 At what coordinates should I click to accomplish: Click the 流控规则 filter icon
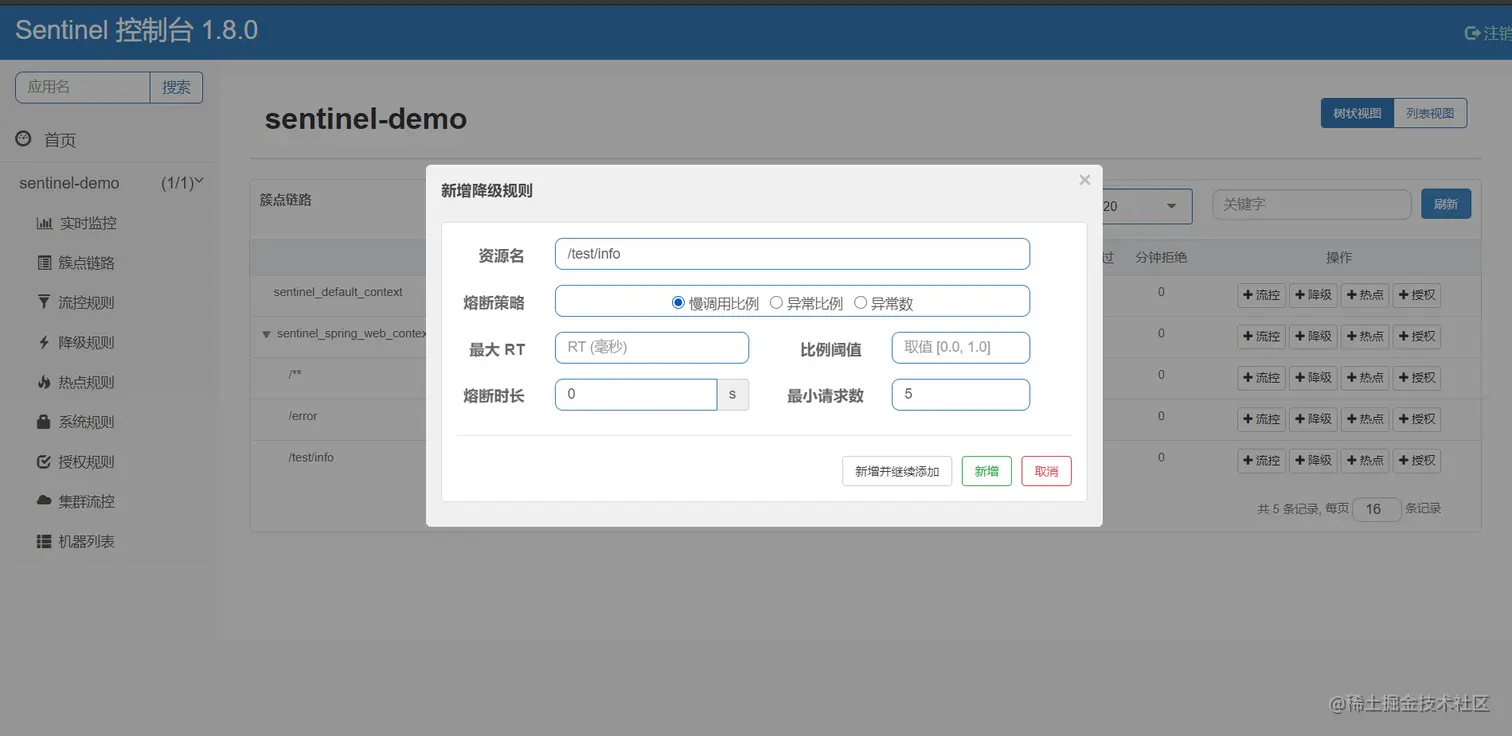[x=44, y=302]
